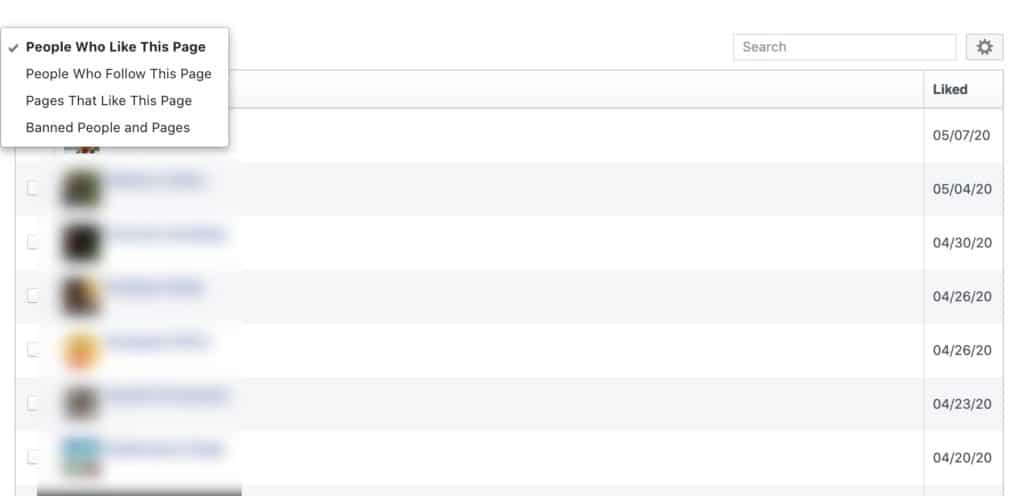Click the checked People Who Like This Page item
Viewport: 1024px width, 496px height.
pyautogui.click(x=116, y=47)
